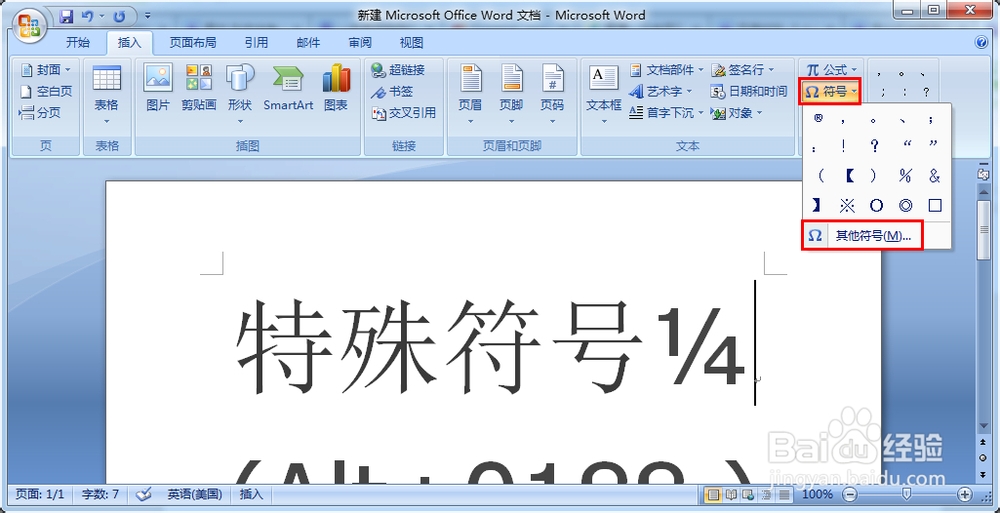The image size is (1000, 513).
Task: Insert ampersand & symbol from gallery
Action: [x=935, y=175]
